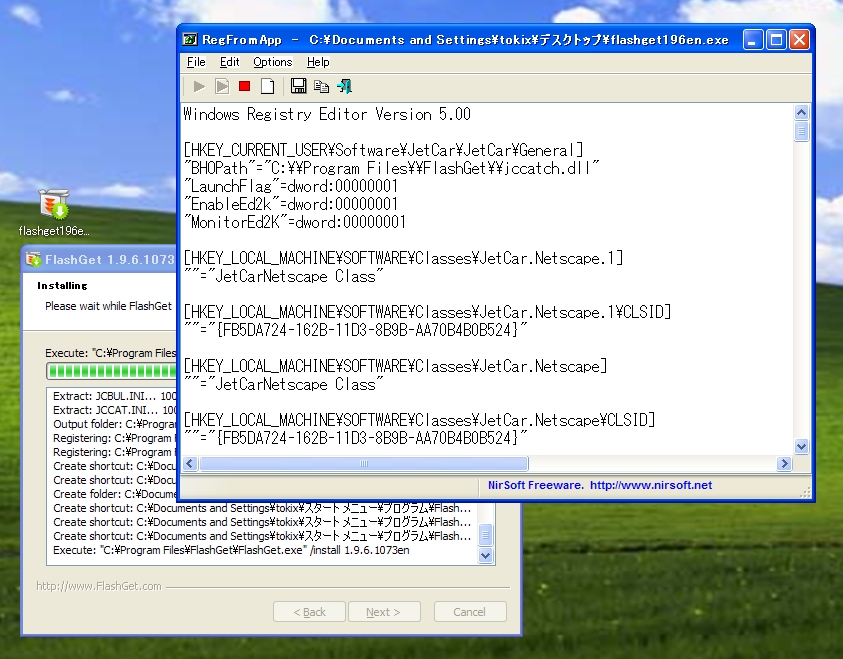
Task: Select the flashget196en desktop installer icon
Action: pyautogui.click(x=54, y=213)
